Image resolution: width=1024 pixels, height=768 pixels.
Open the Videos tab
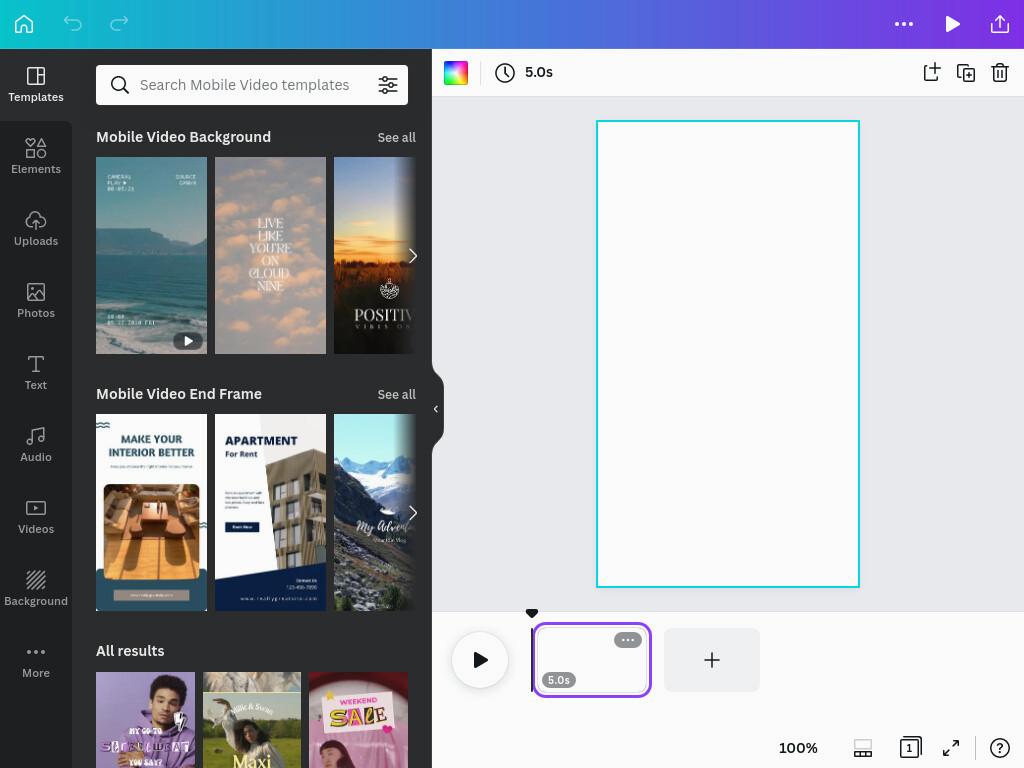coord(36,517)
